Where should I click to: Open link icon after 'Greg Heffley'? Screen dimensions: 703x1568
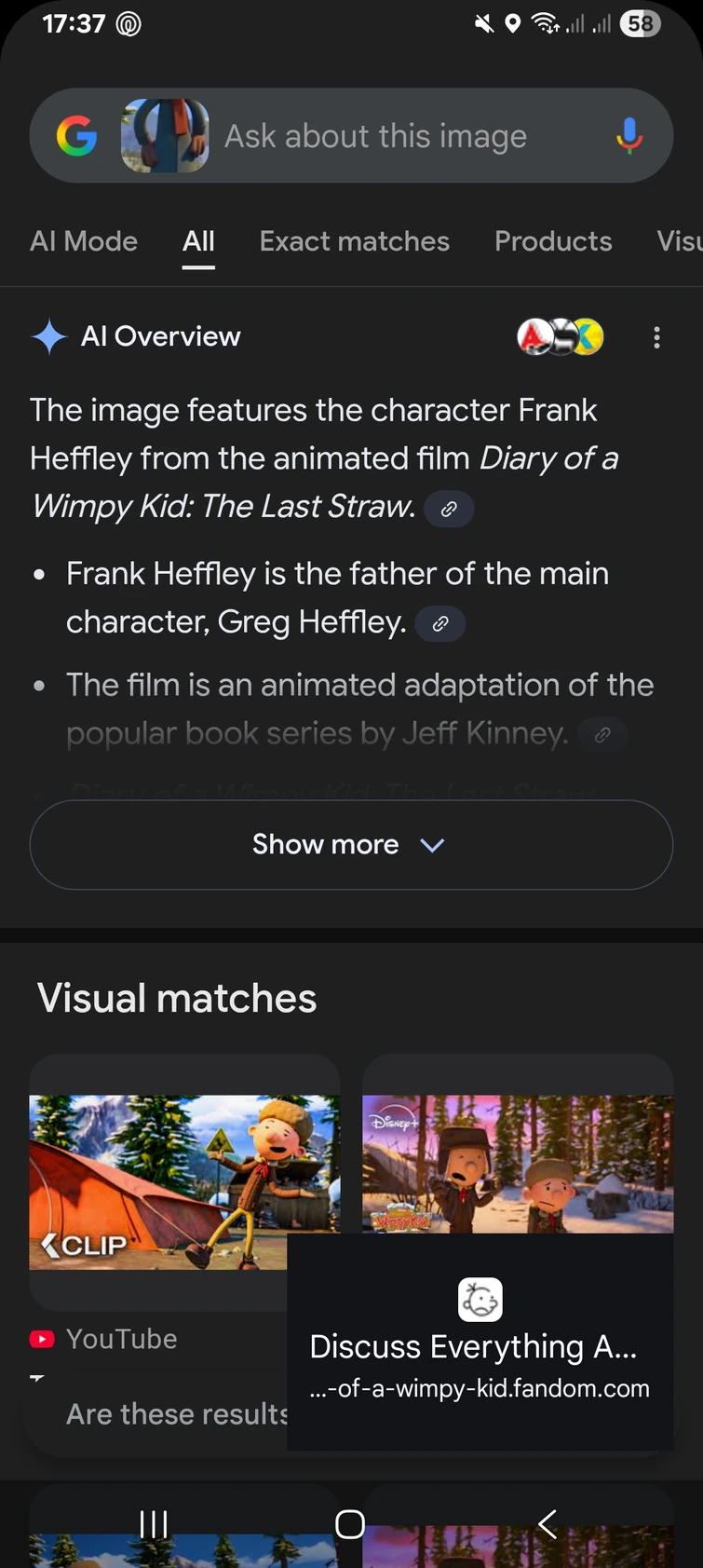(440, 623)
